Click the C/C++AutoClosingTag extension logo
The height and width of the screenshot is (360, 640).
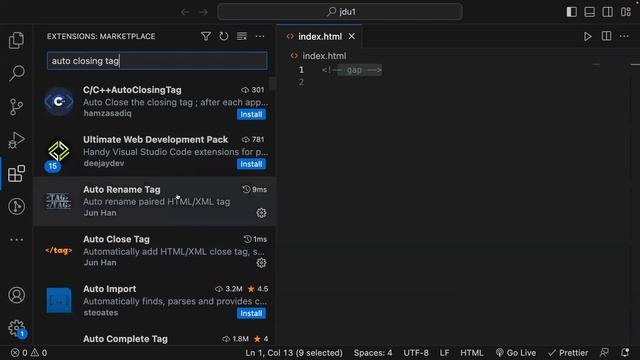coord(59,102)
